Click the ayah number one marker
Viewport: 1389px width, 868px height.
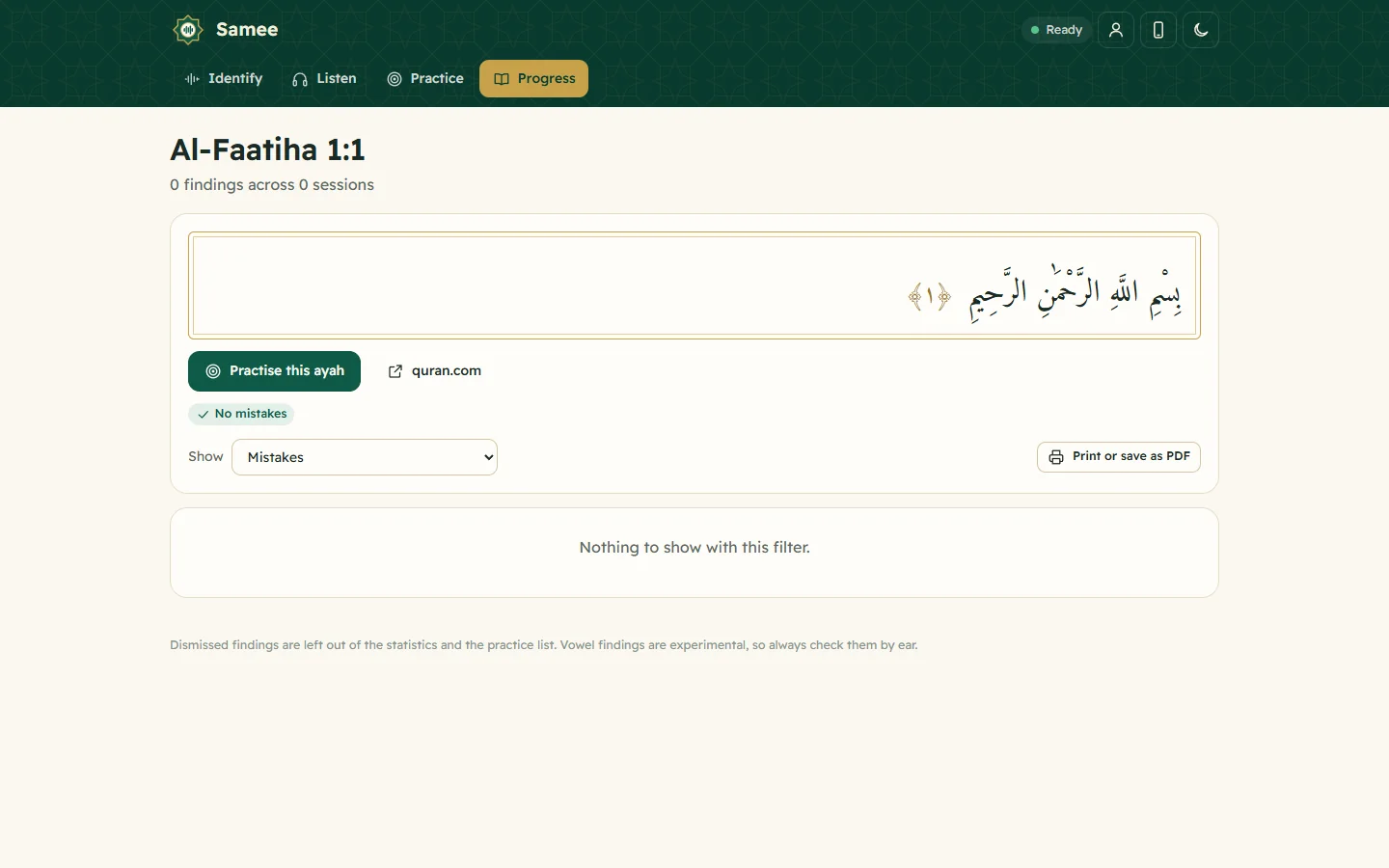[930, 297]
